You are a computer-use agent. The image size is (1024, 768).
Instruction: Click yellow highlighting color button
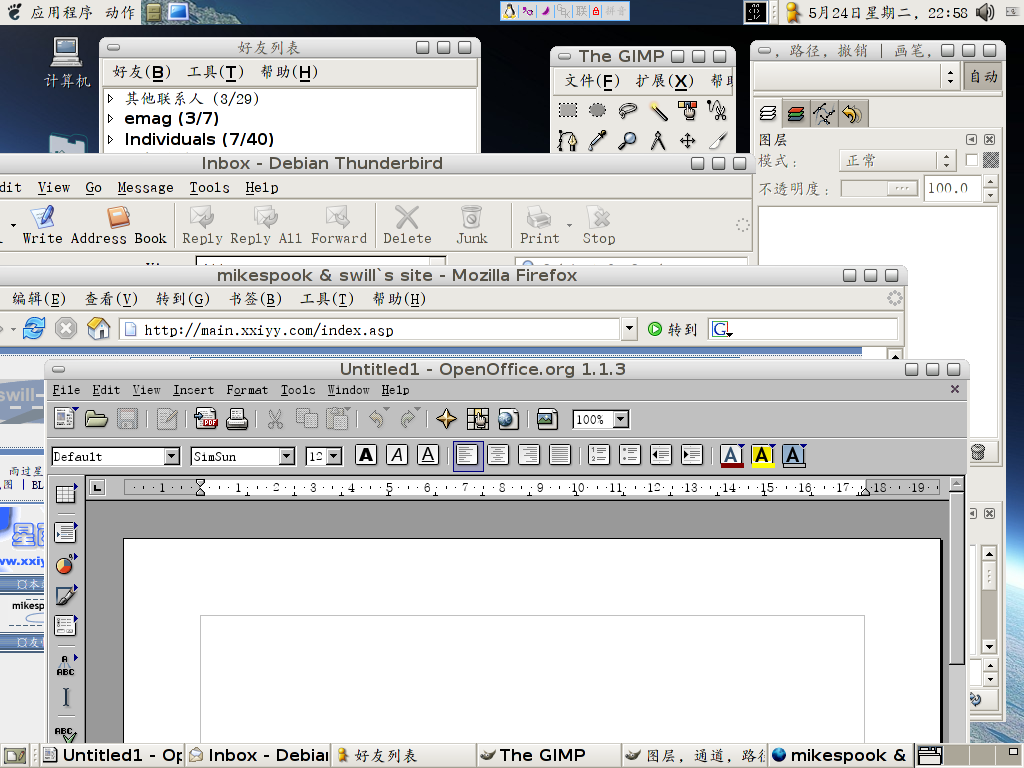pos(763,455)
